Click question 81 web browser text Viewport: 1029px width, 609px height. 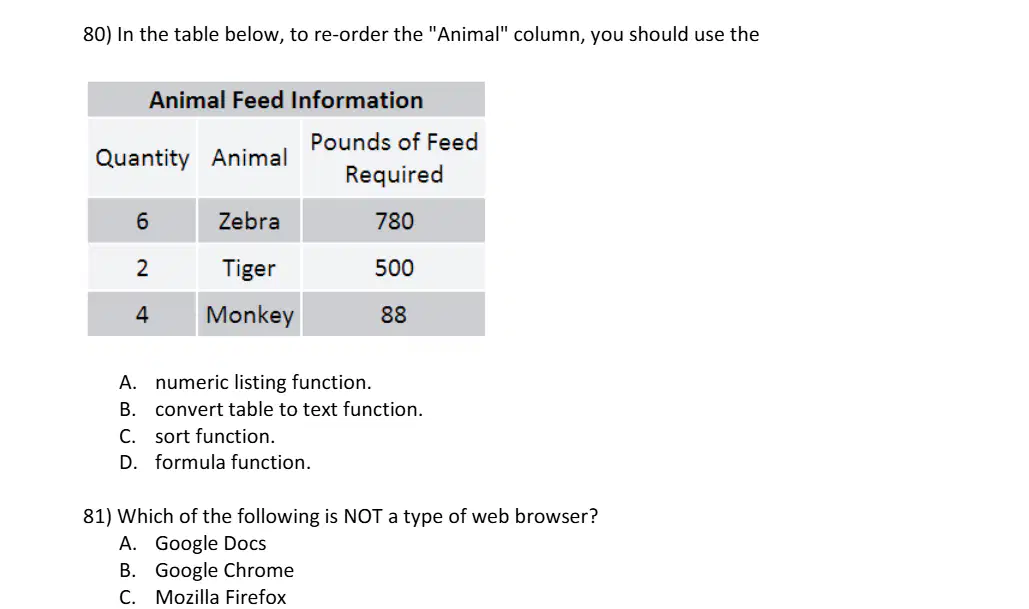coord(341,516)
